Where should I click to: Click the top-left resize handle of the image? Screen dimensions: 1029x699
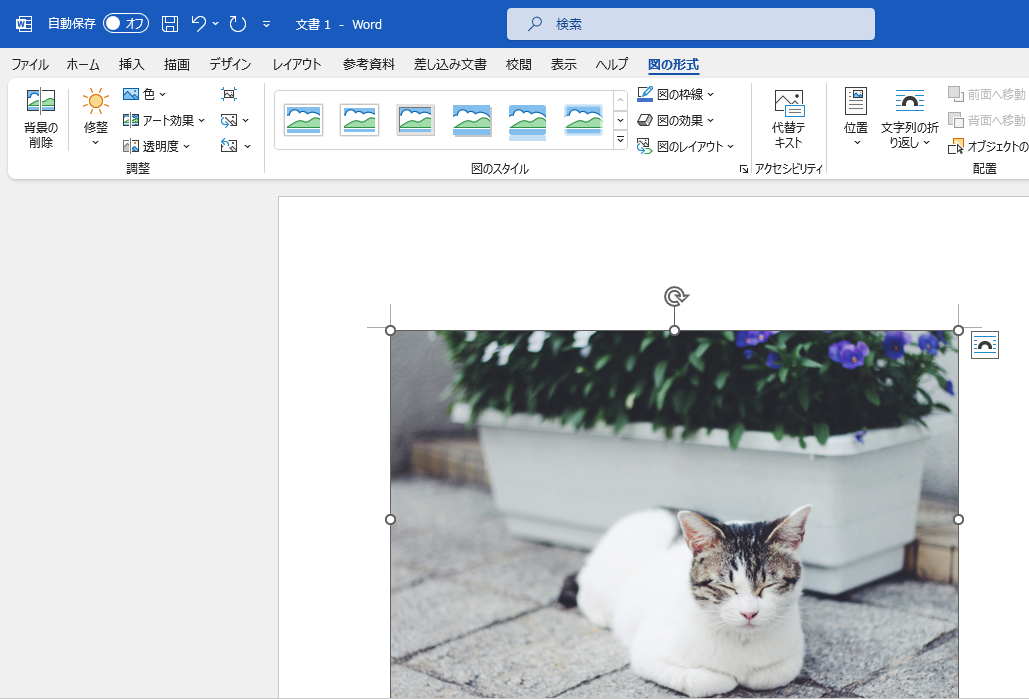coord(390,330)
